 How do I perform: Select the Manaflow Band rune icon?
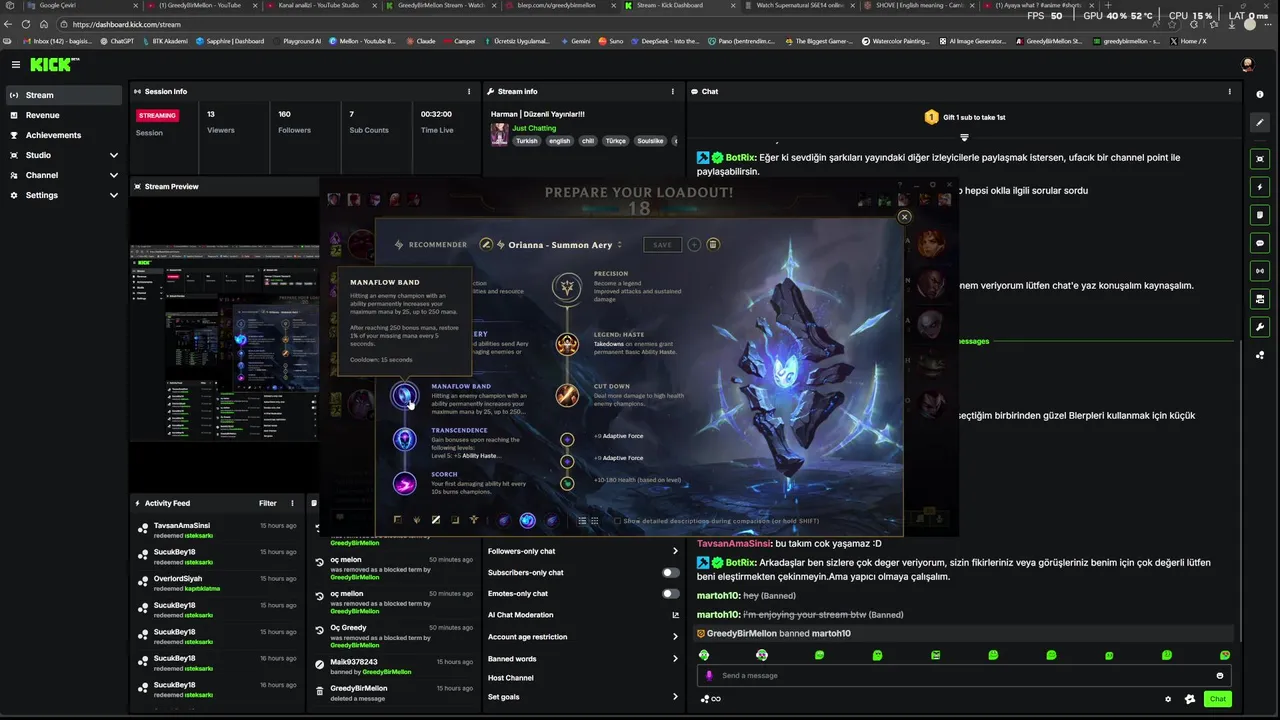(x=404, y=396)
